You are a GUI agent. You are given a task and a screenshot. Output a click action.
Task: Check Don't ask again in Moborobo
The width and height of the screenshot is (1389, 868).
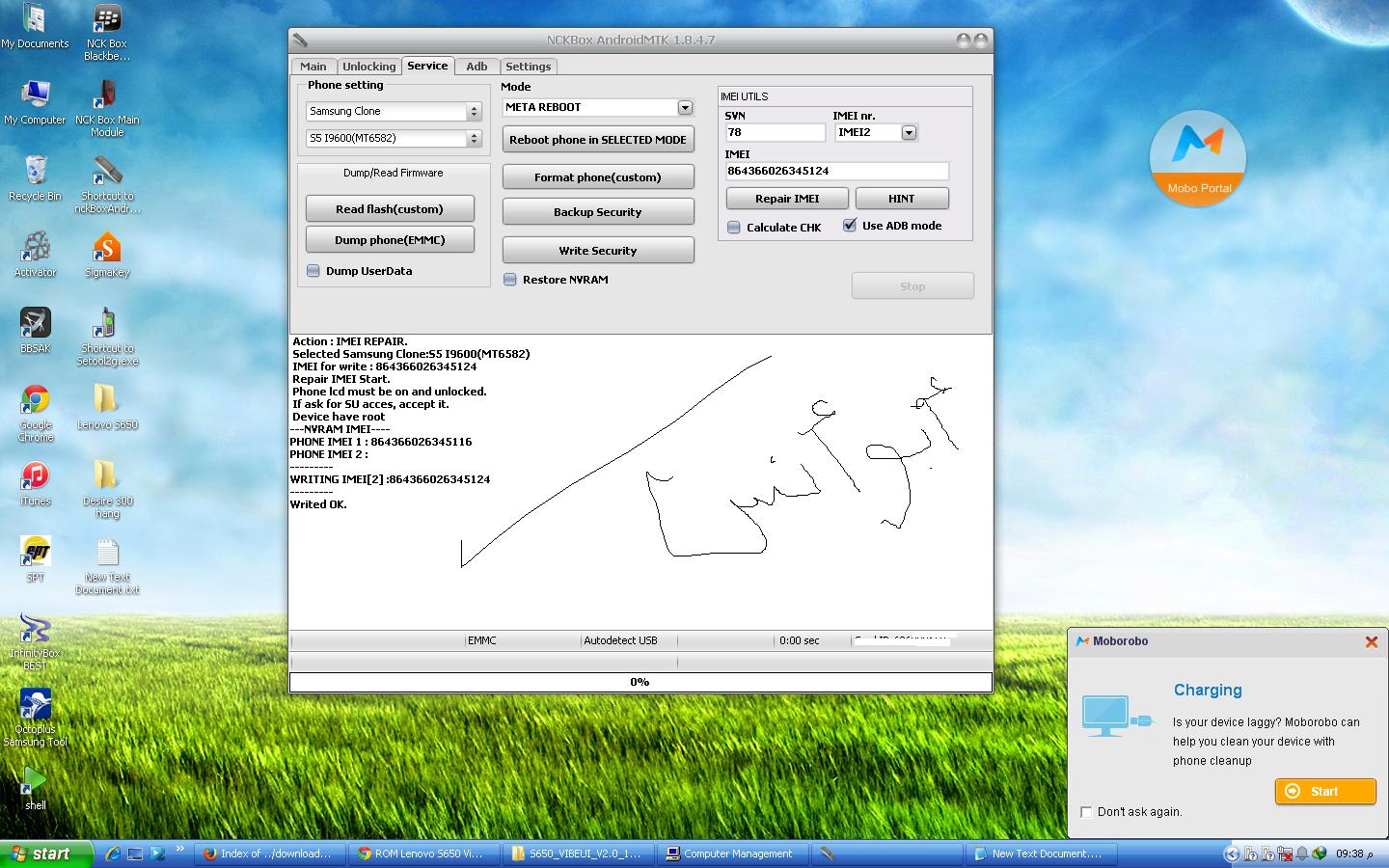coord(1086,812)
